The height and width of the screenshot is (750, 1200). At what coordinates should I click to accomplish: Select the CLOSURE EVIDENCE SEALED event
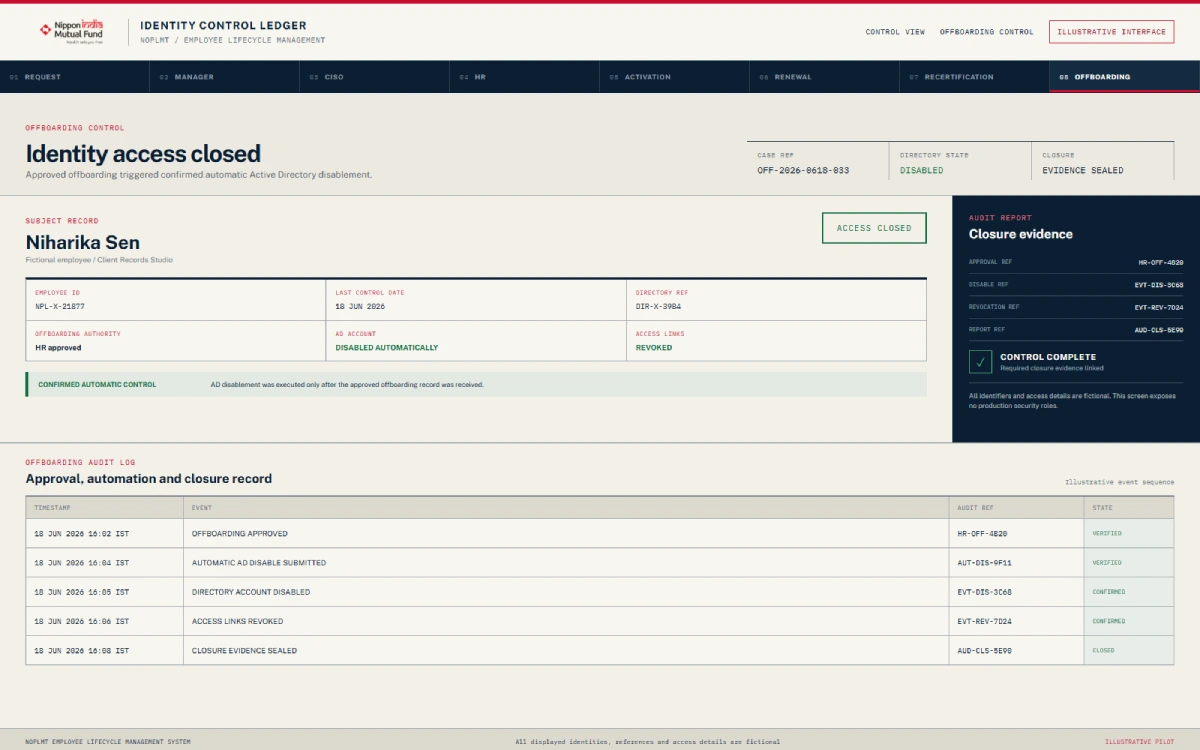pos(244,651)
